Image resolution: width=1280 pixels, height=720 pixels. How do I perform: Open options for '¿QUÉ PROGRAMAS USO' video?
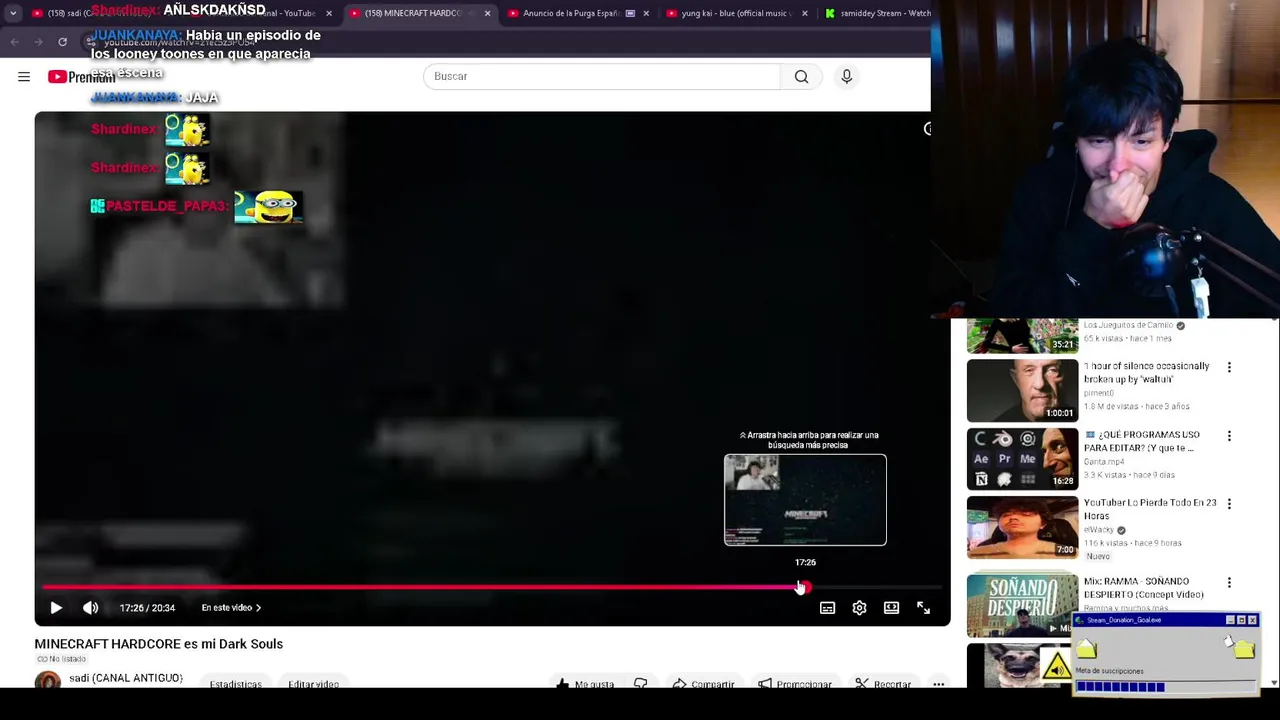1229,436
